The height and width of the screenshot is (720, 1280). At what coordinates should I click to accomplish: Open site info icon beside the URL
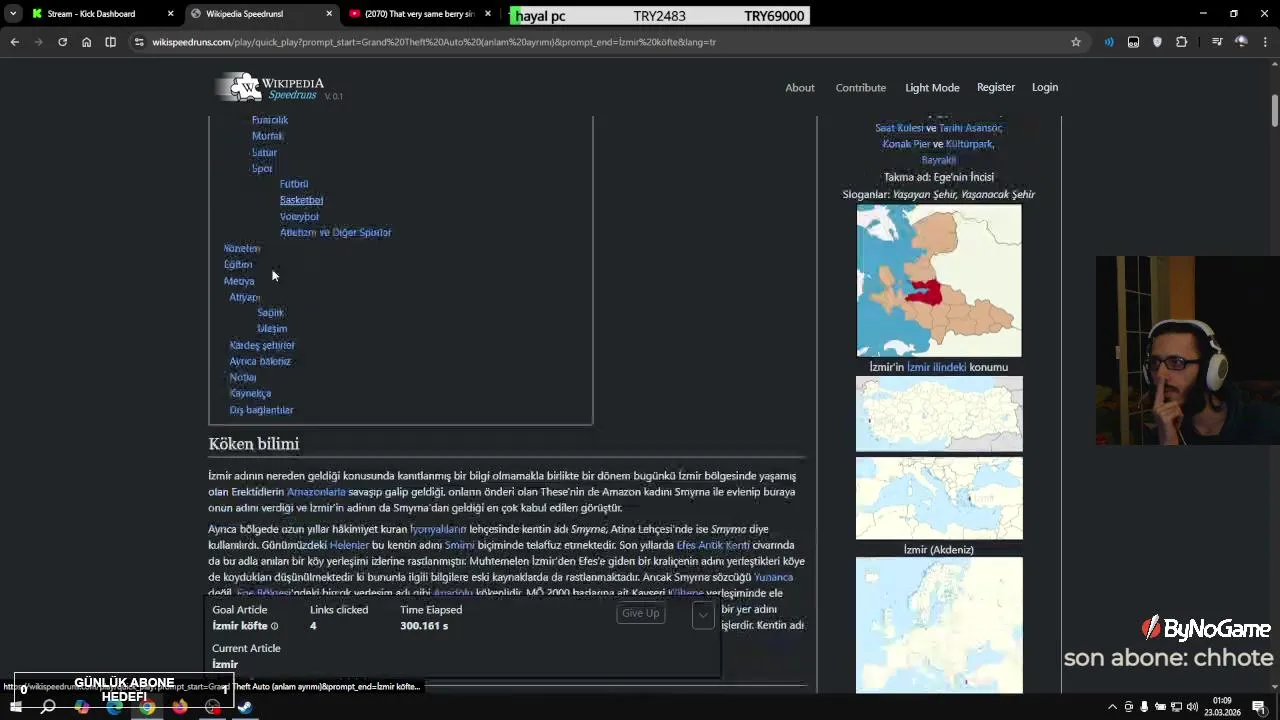(x=139, y=42)
